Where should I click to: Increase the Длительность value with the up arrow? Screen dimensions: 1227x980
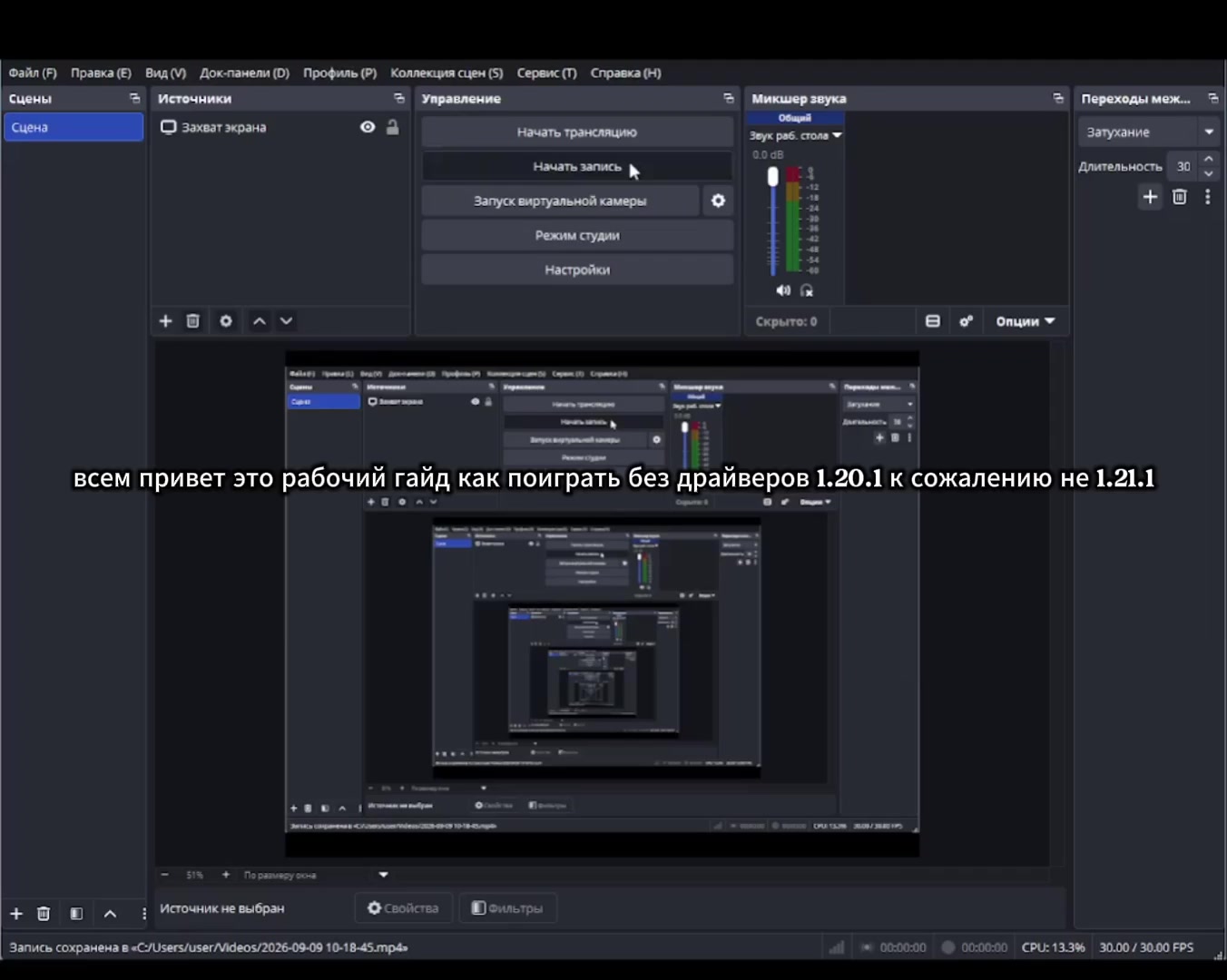[1208, 159]
